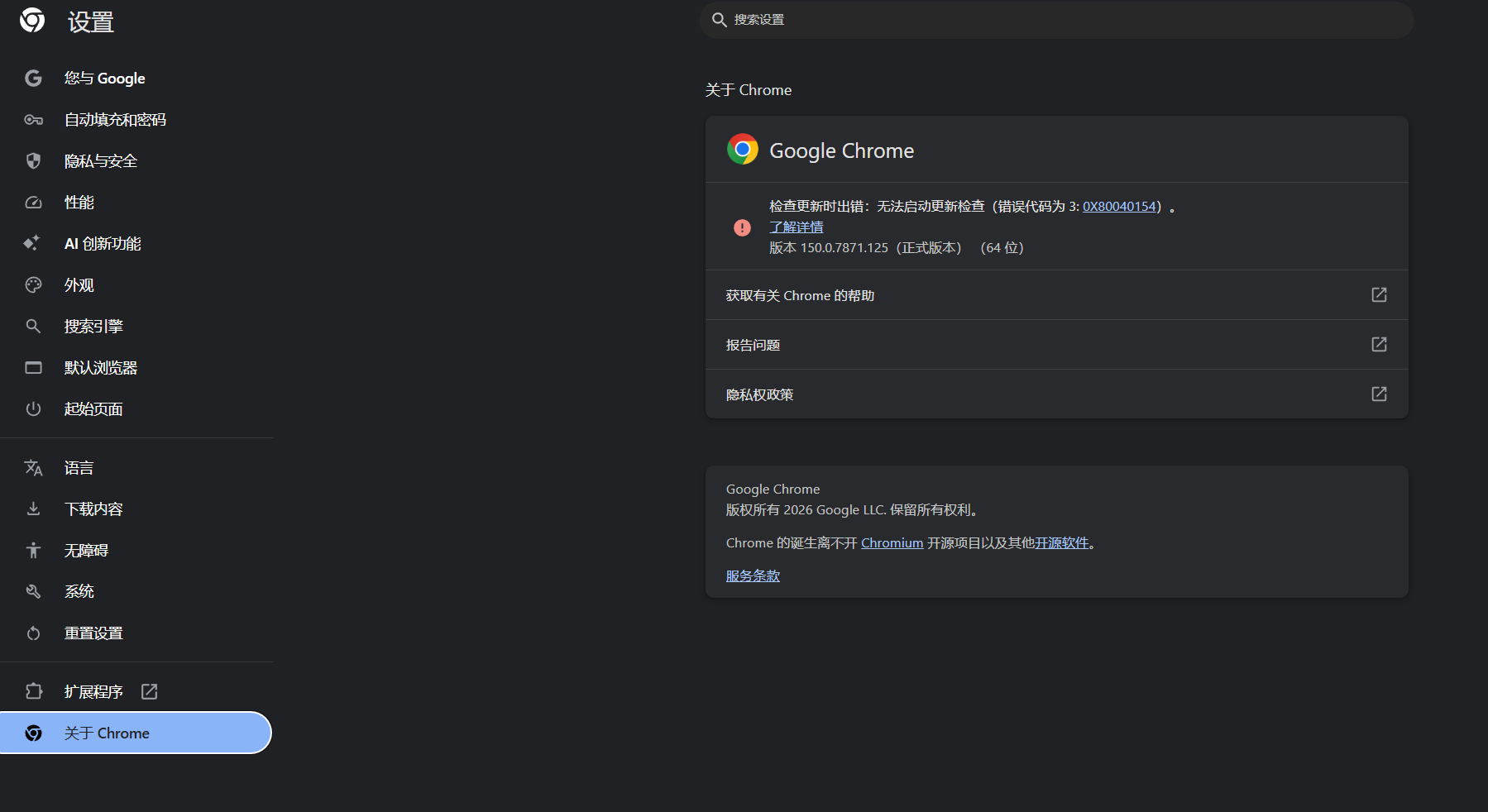Click the 了解详情 link
This screenshot has width=1488, height=812.
pos(797,227)
